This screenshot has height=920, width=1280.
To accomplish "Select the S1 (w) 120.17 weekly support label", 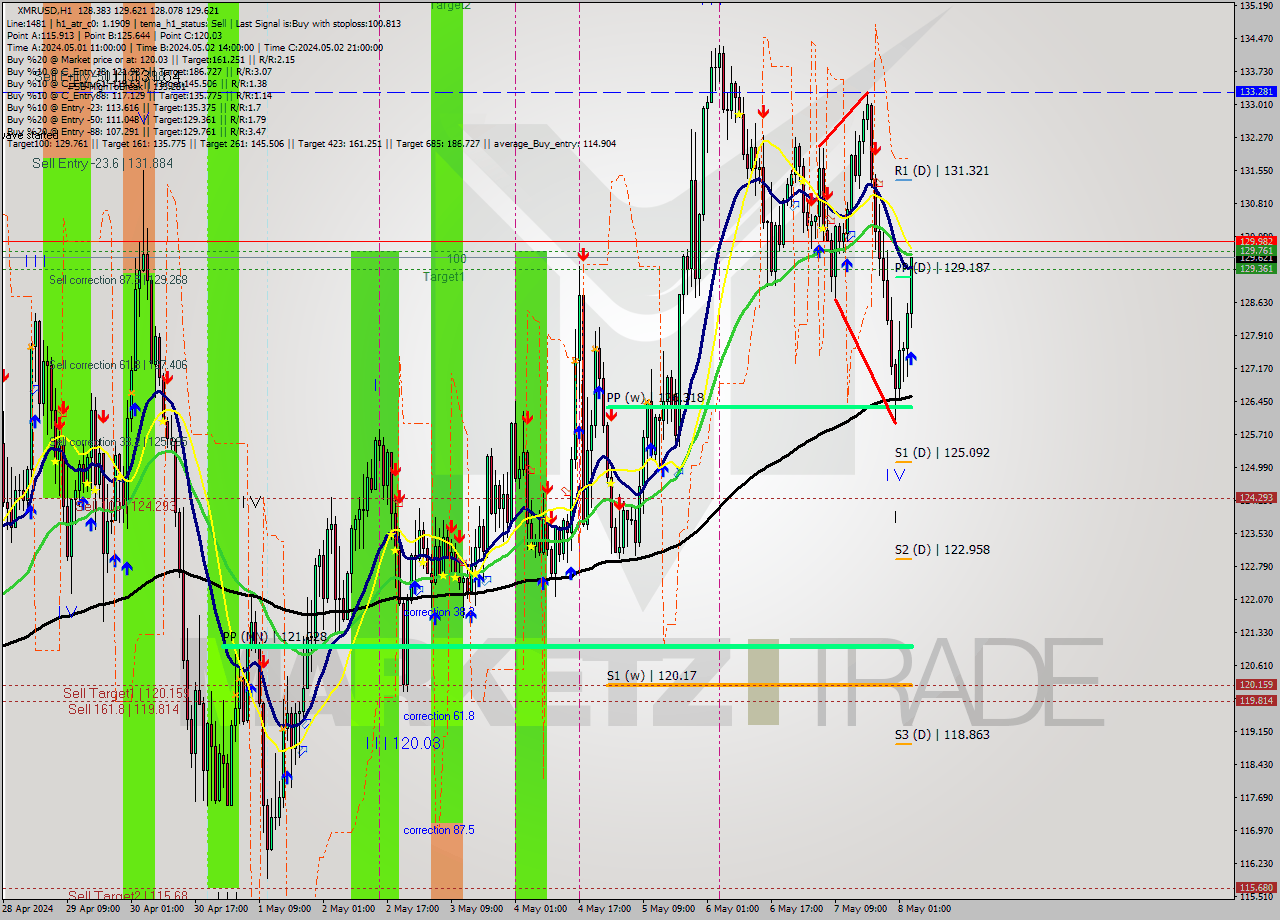I will click(651, 676).
